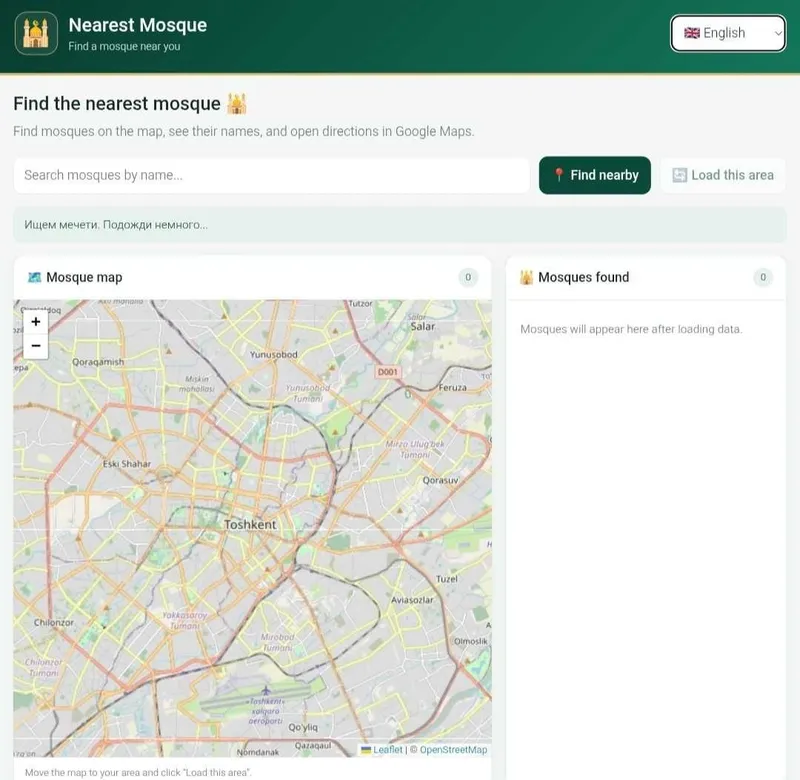
Task: Click the Mosques found count badge
Action: [x=763, y=278]
